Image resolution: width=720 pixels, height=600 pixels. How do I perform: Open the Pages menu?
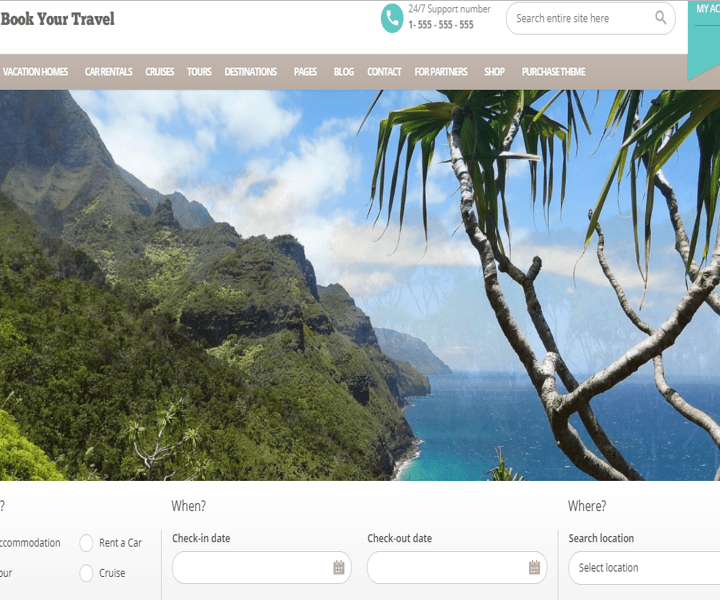pyautogui.click(x=305, y=72)
